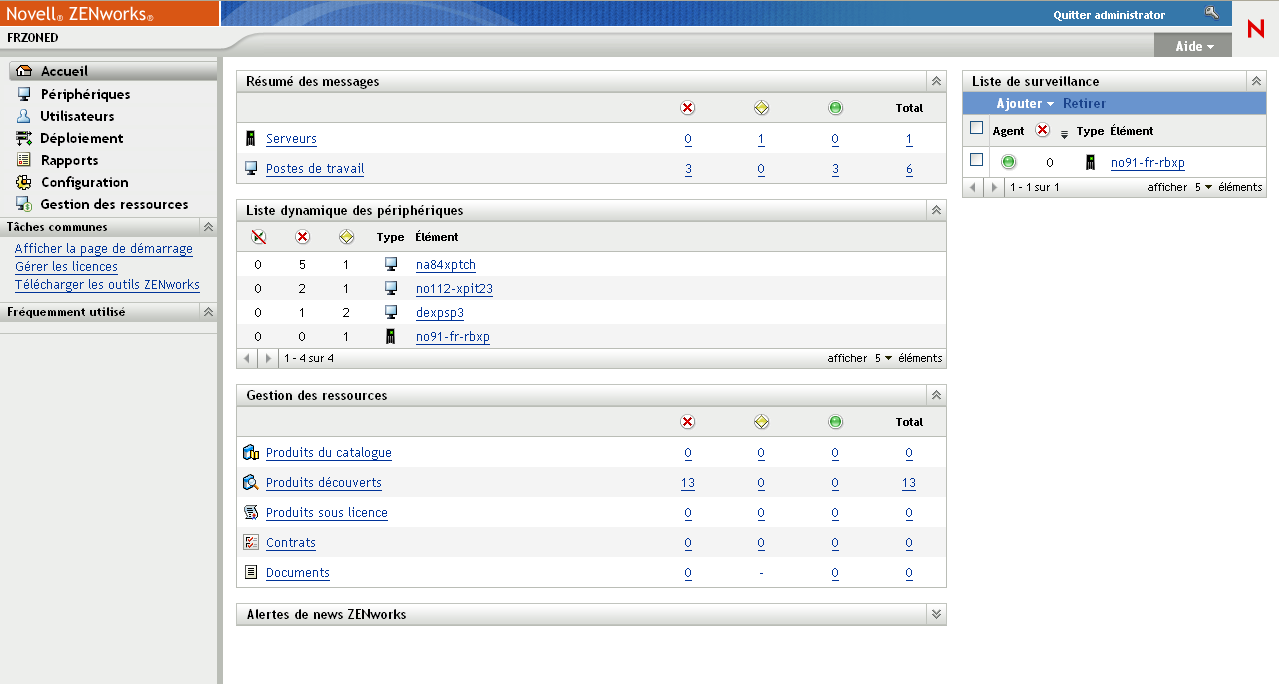The height and width of the screenshot is (684, 1279).
Task: Click the contract icon beside Contrats
Action: [x=251, y=543]
